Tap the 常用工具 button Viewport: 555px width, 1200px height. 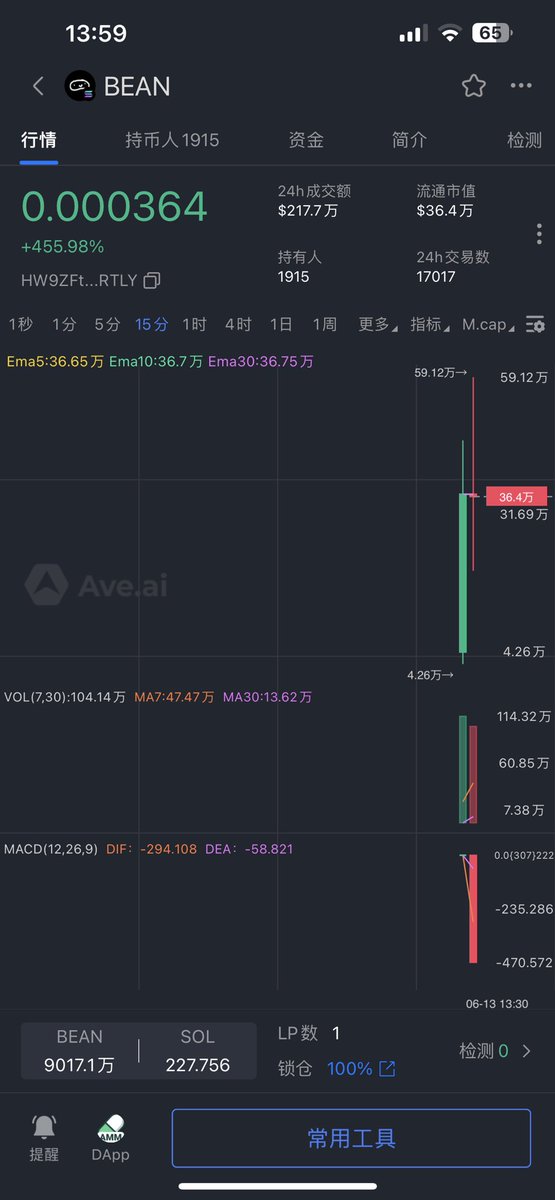click(351, 1138)
